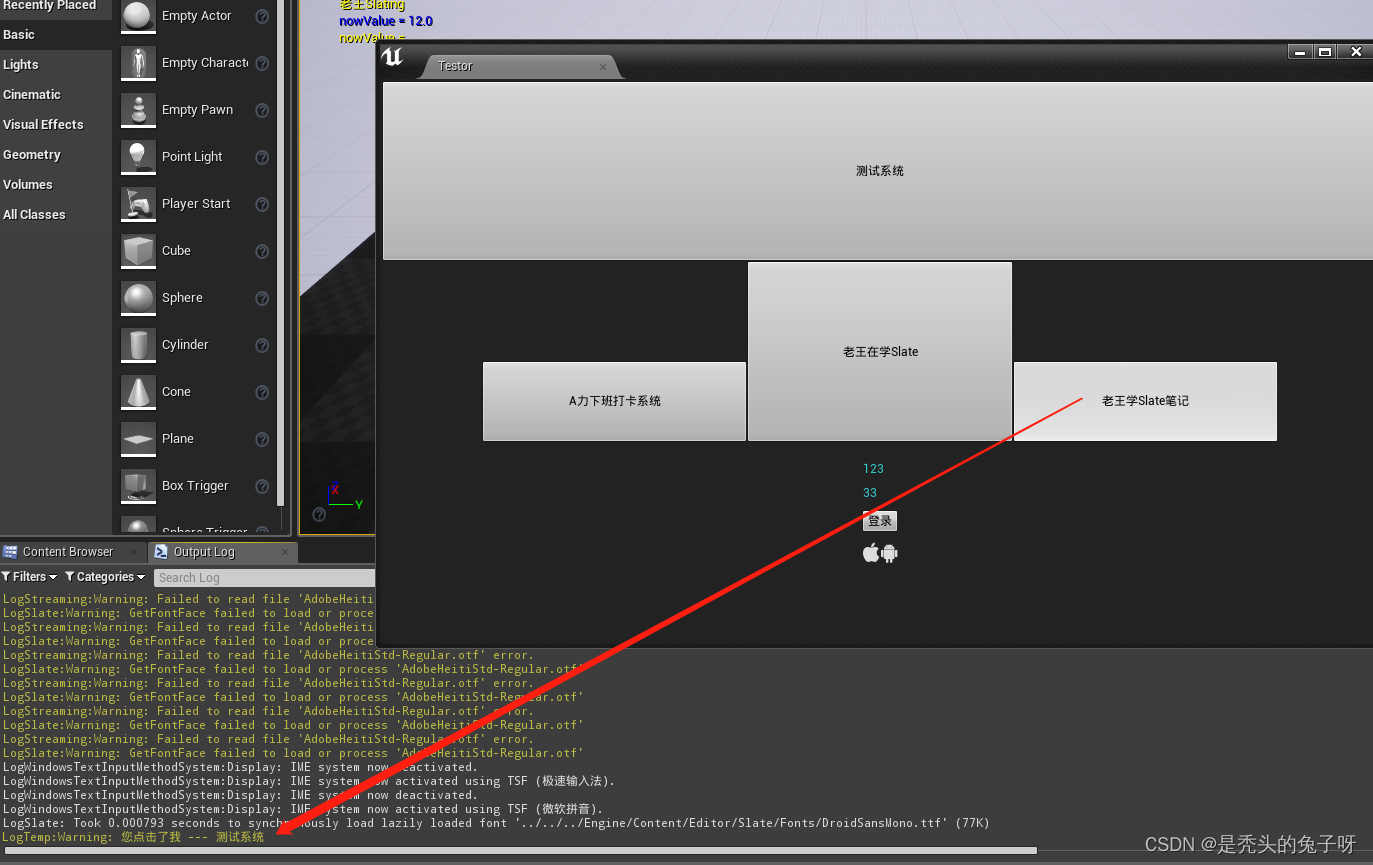Focus the Search Log field
Viewport: 1373px width, 865px height.
[264, 578]
